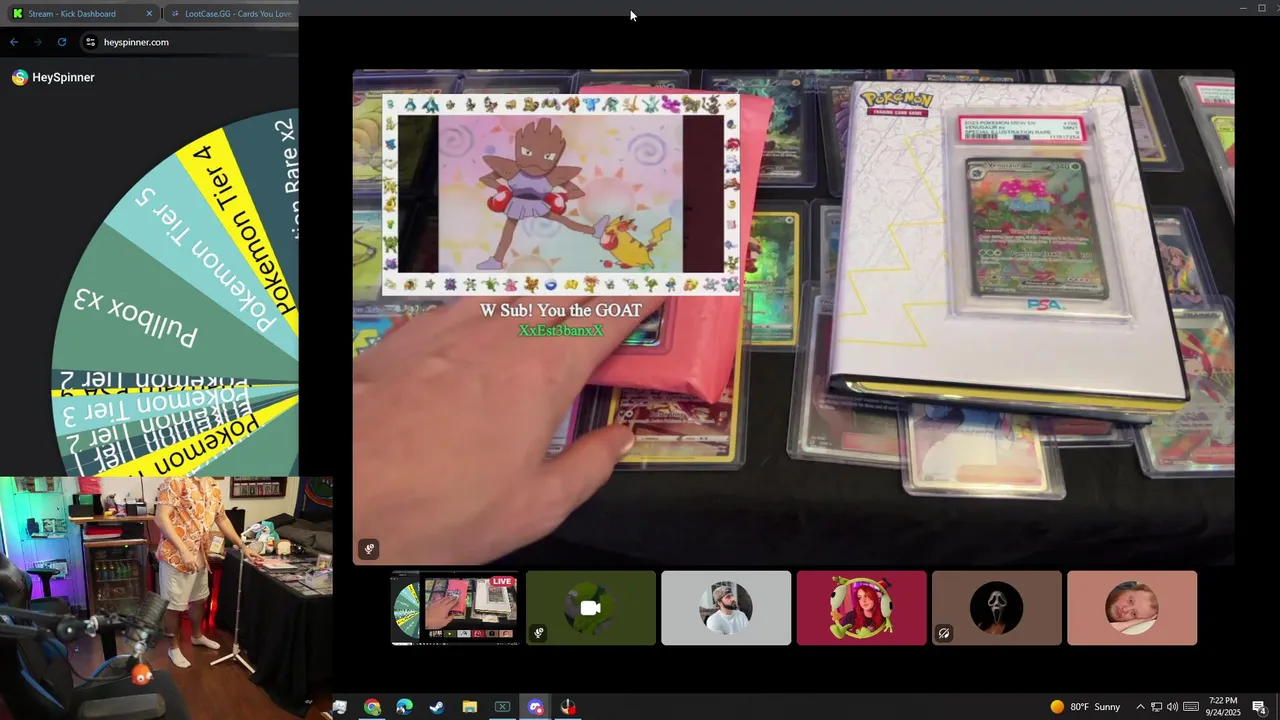Screen dimensions: 1280x720
Task: Open Microsoft Edge from the taskbar
Action: pos(404,707)
